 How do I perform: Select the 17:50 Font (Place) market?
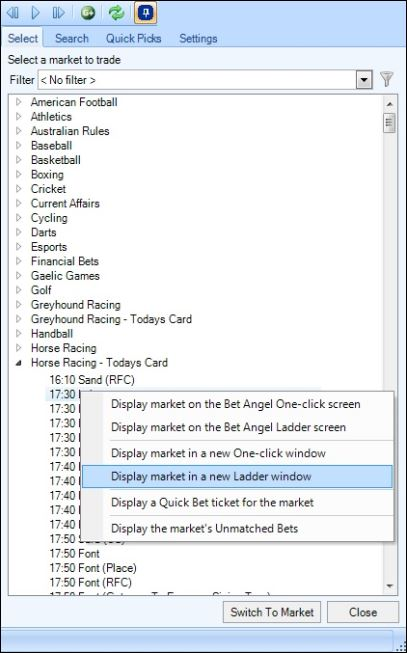93,568
